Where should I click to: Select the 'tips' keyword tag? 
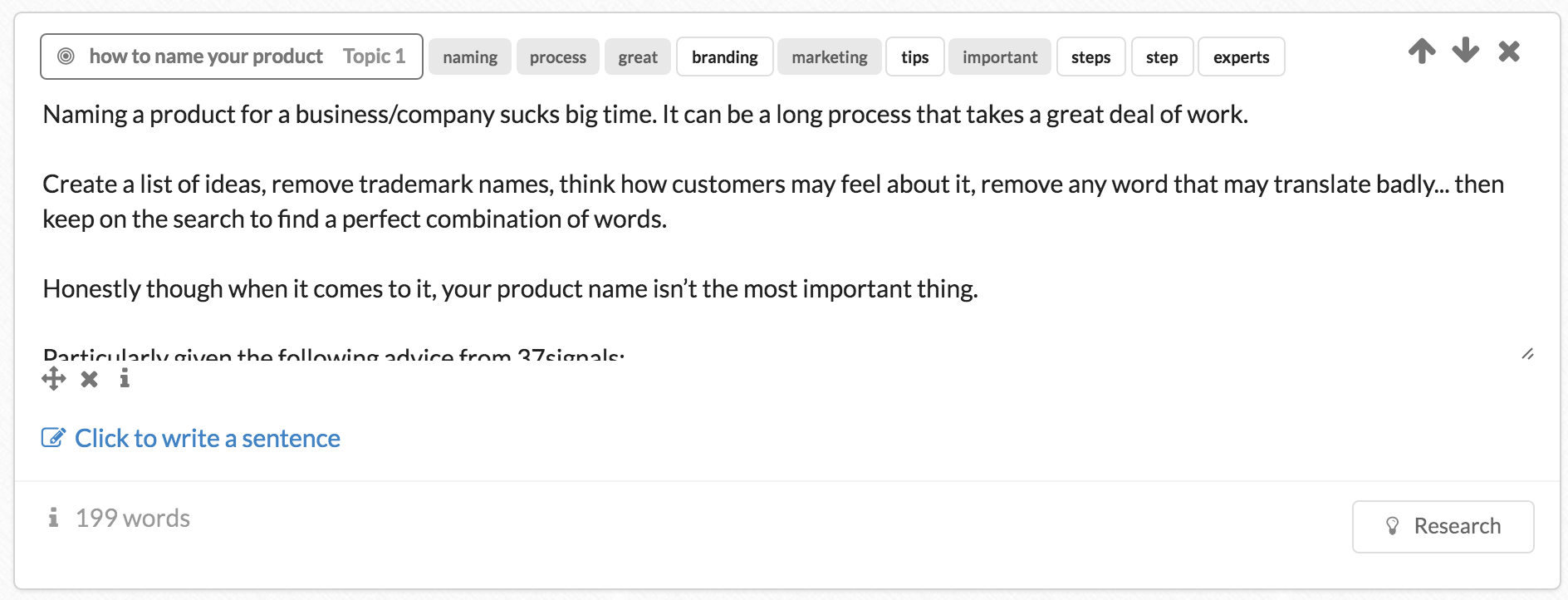pos(915,57)
